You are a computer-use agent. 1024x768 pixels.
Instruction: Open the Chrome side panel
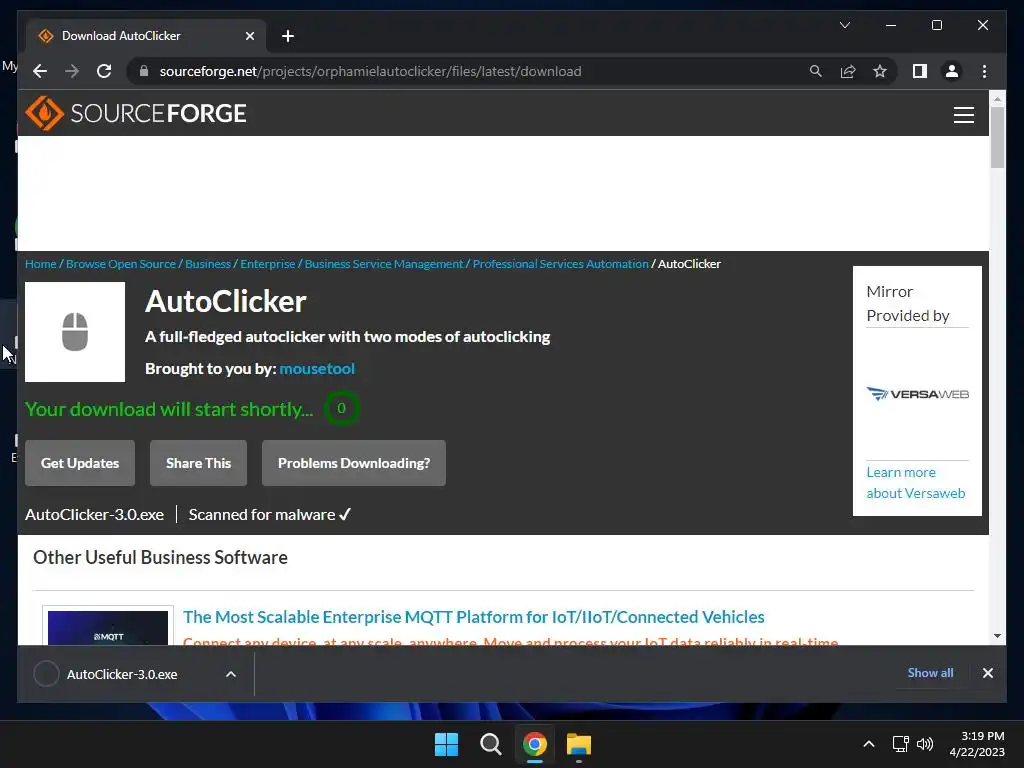click(x=920, y=71)
